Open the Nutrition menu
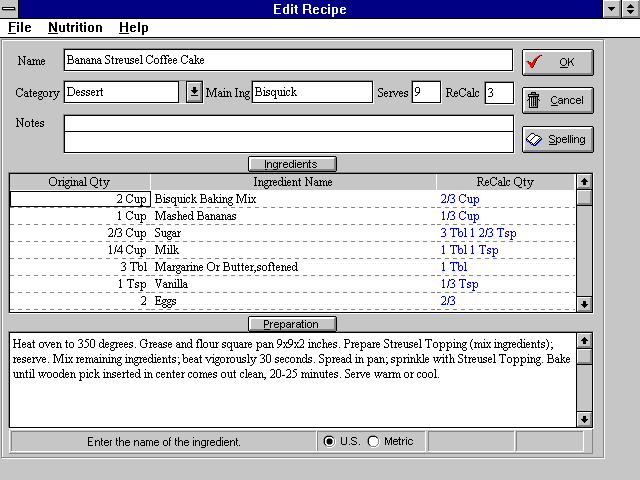 [74, 27]
